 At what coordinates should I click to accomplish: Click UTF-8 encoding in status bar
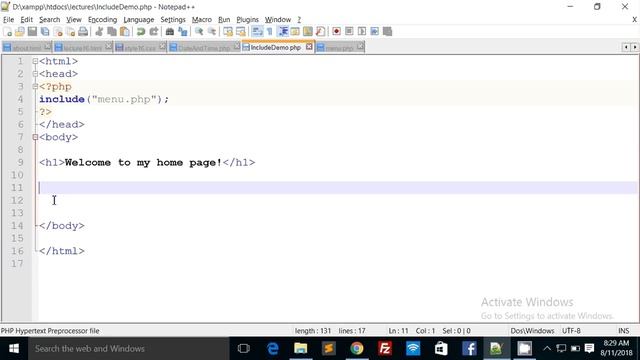571,331
